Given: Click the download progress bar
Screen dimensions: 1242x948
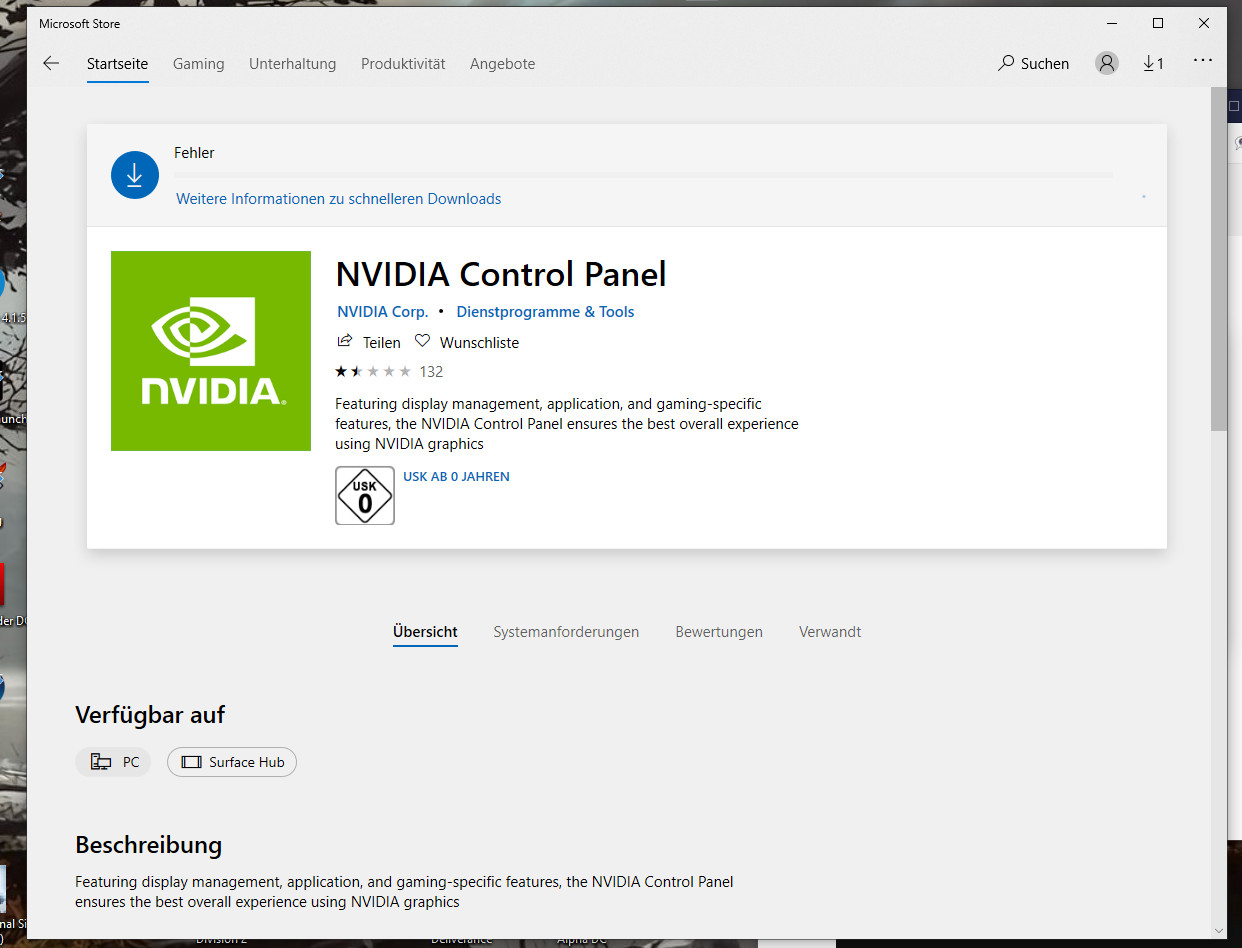Looking at the screenshot, I should 644,175.
